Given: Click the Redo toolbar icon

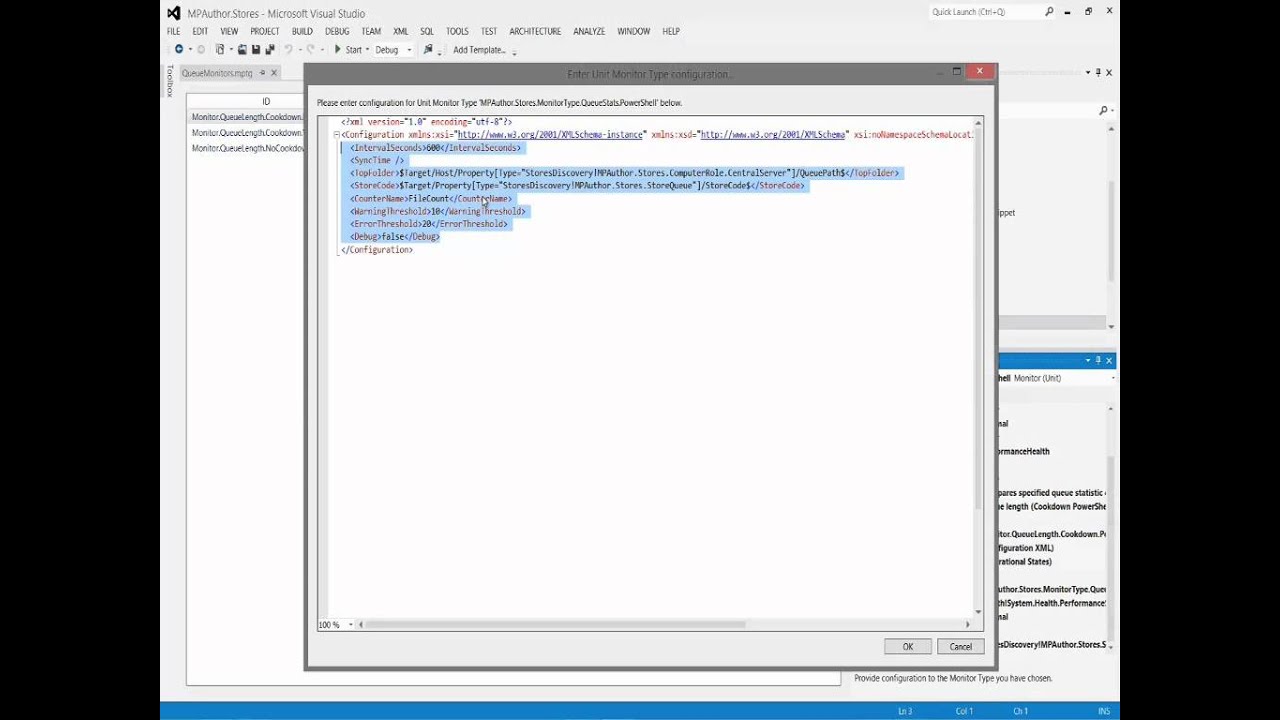Looking at the screenshot, I should point(311,50).
